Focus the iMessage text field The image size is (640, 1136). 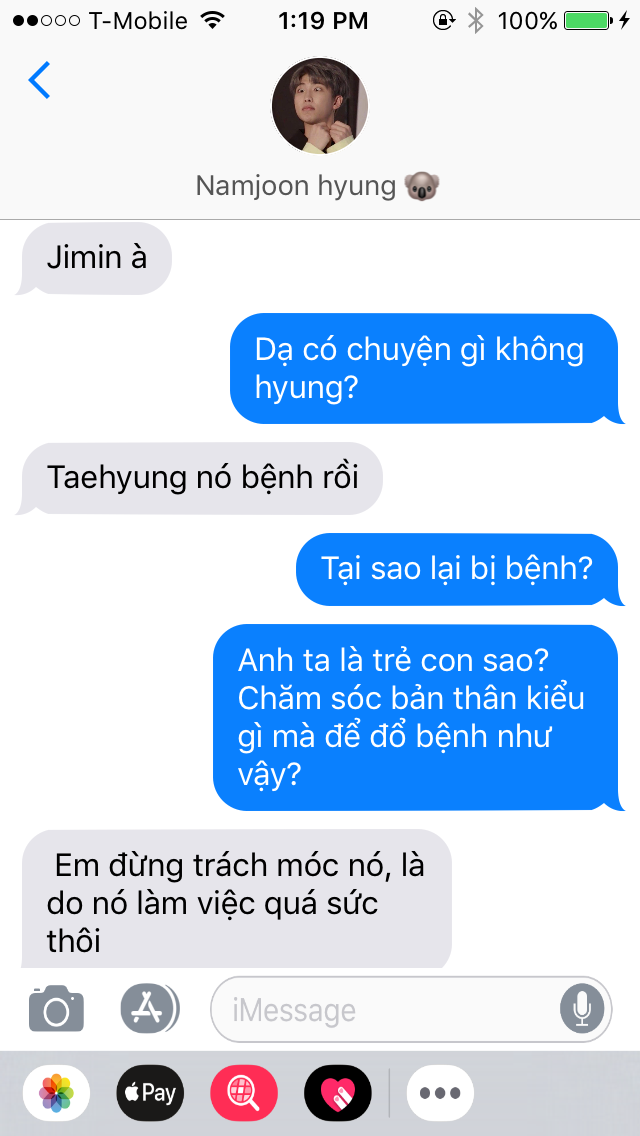coord(411,1009)
